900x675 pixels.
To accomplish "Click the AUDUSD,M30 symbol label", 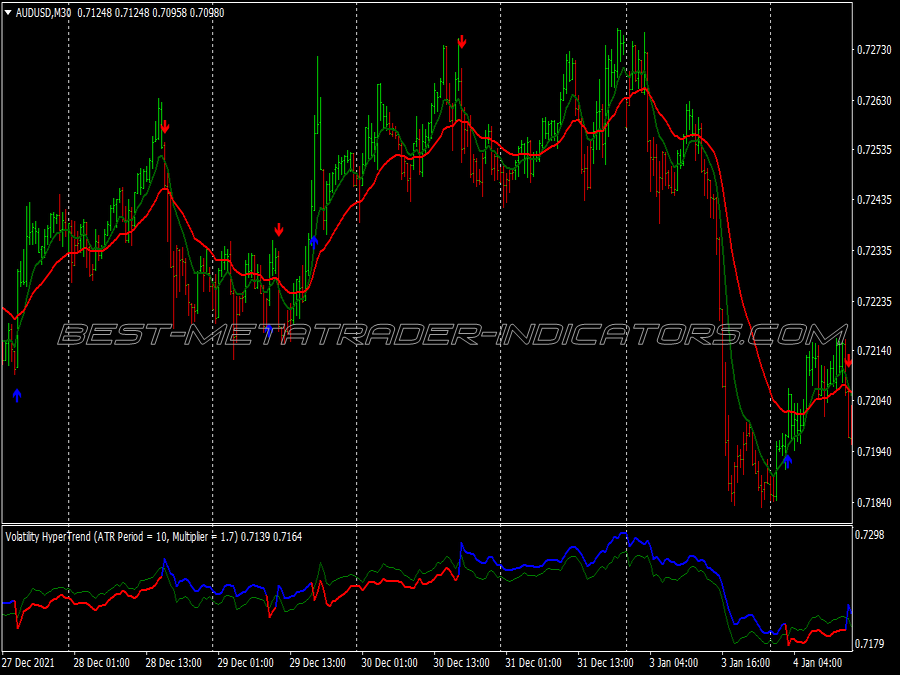I will pos(43,13).
